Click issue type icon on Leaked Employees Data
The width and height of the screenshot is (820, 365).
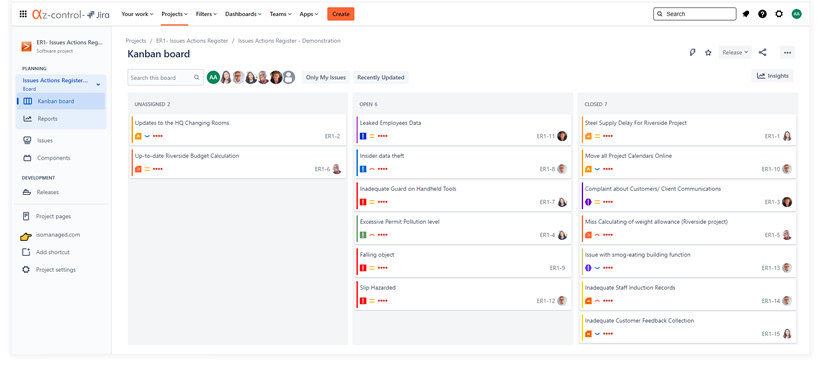(x=363, y=136)
